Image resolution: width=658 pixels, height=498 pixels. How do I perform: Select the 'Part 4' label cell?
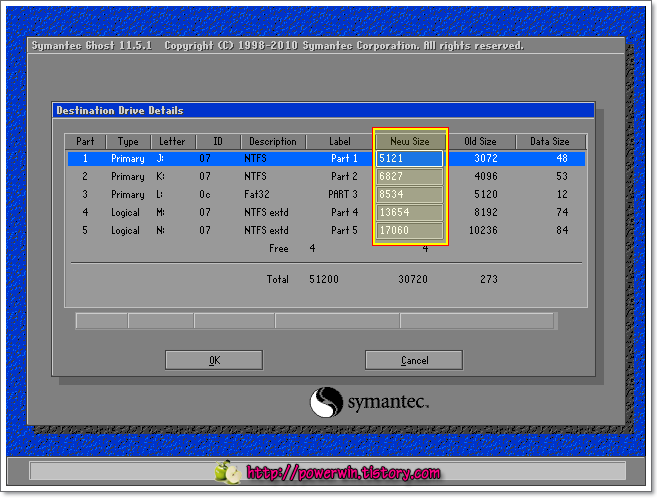click(344, 212)
